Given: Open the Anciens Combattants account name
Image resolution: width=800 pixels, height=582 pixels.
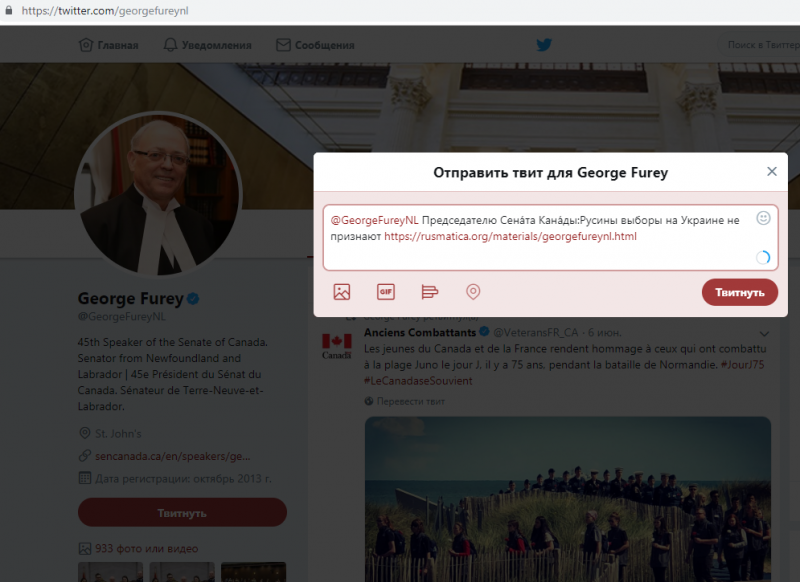Looking at the screenshot, I should (x=420, y=333).
